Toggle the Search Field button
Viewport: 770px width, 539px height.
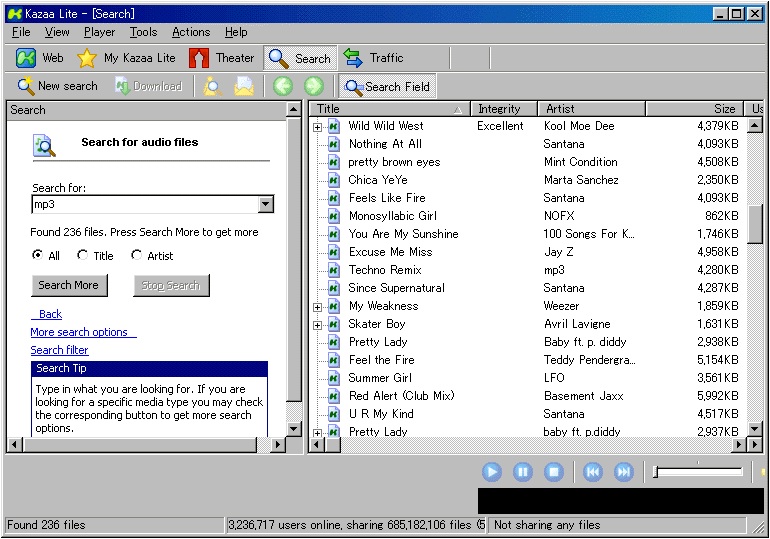tap(387, 86)
